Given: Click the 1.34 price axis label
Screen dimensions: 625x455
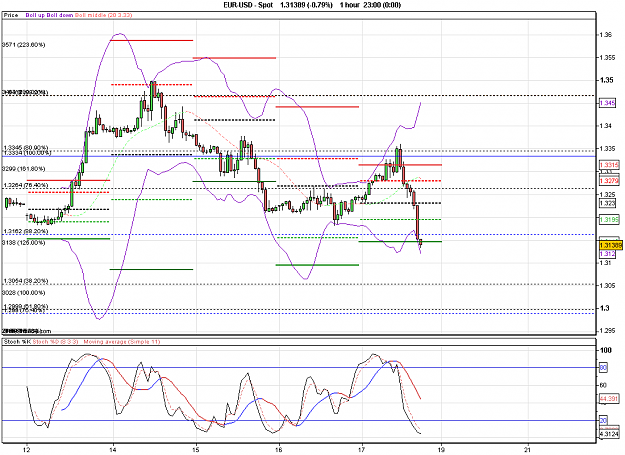Looking at the screenshot, I should [605, 126].
